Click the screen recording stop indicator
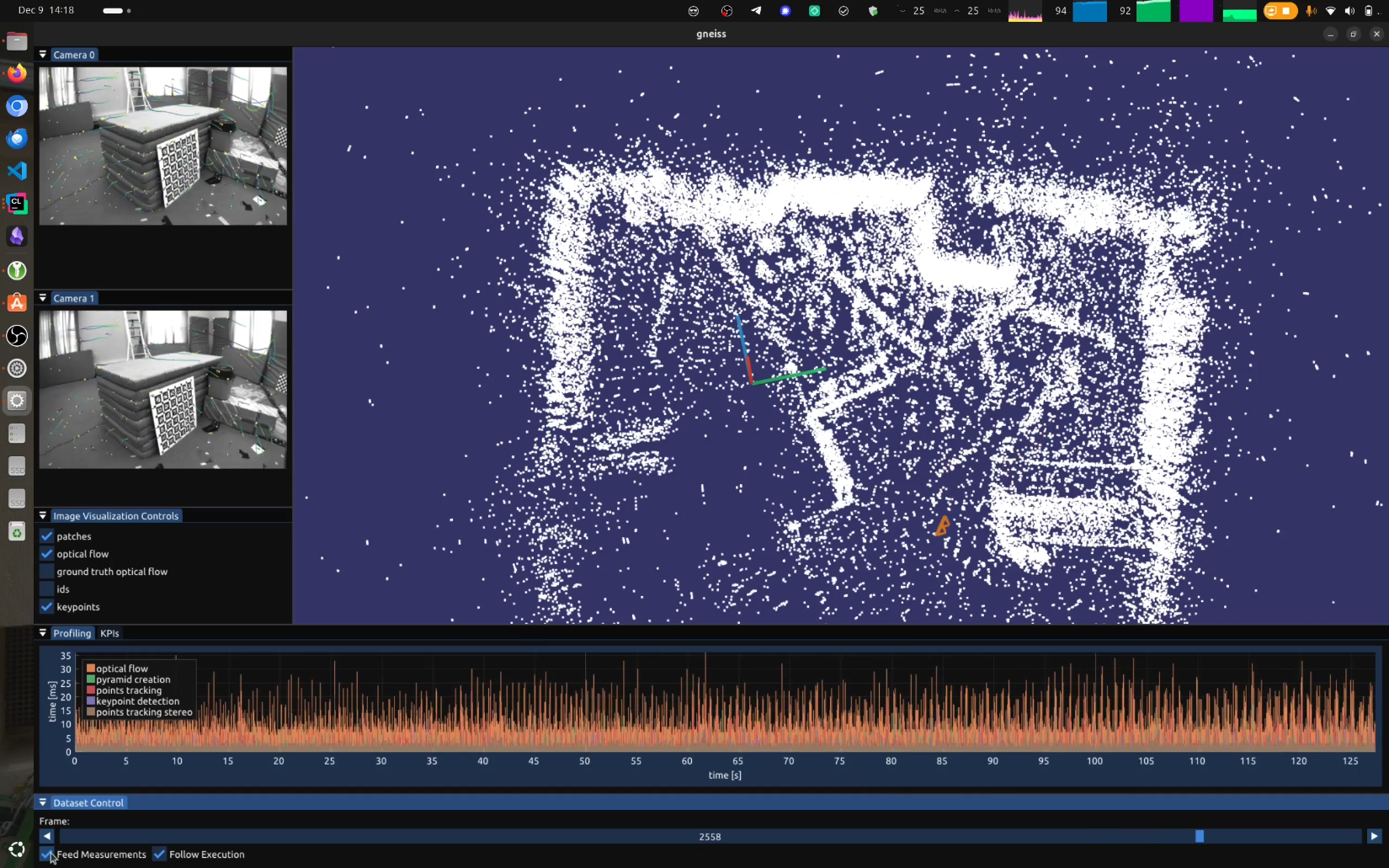 [1280, 11]
